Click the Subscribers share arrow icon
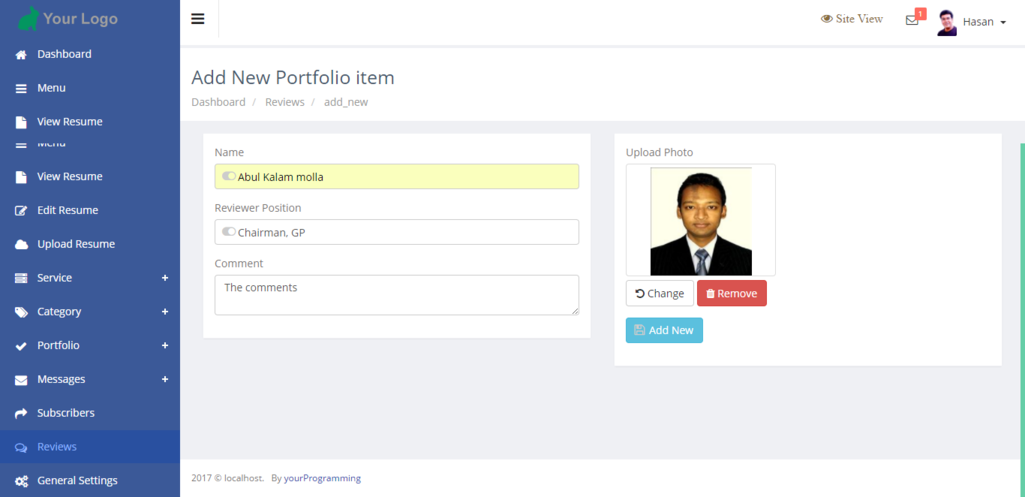 (21, 413)
